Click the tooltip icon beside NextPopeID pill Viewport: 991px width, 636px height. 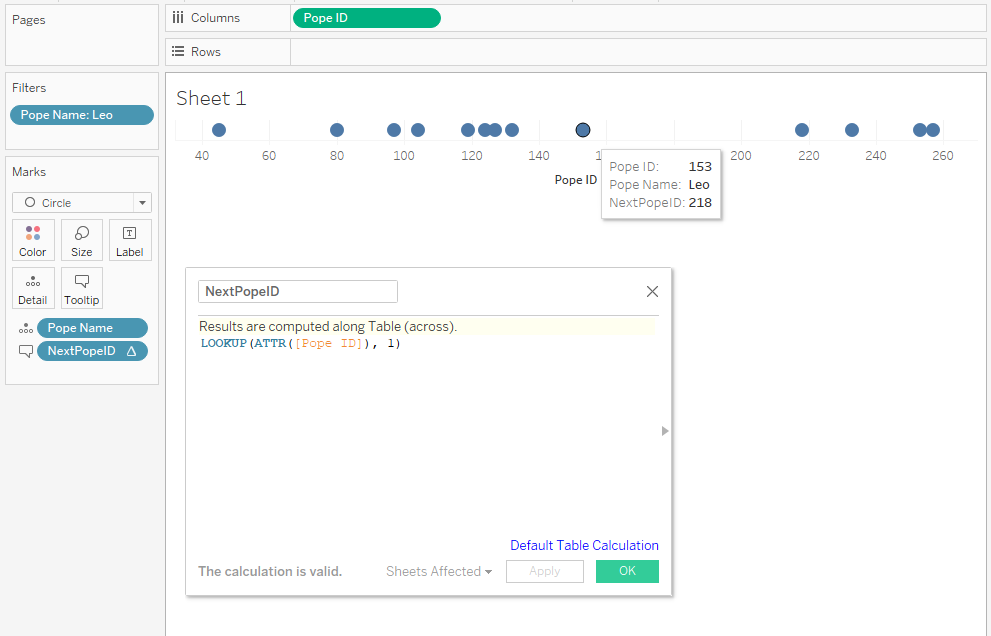pos(25,351)
